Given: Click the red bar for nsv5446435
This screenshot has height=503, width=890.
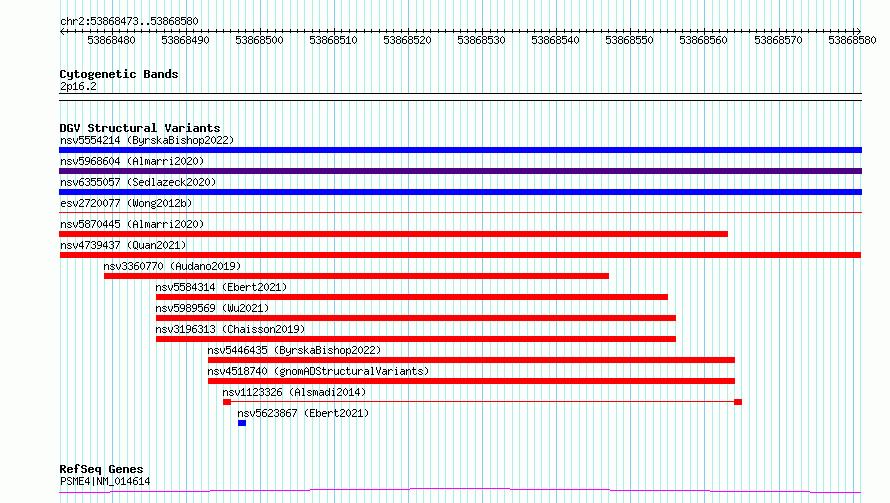Looking at the screenshot, I should click(x=471, y=360).
